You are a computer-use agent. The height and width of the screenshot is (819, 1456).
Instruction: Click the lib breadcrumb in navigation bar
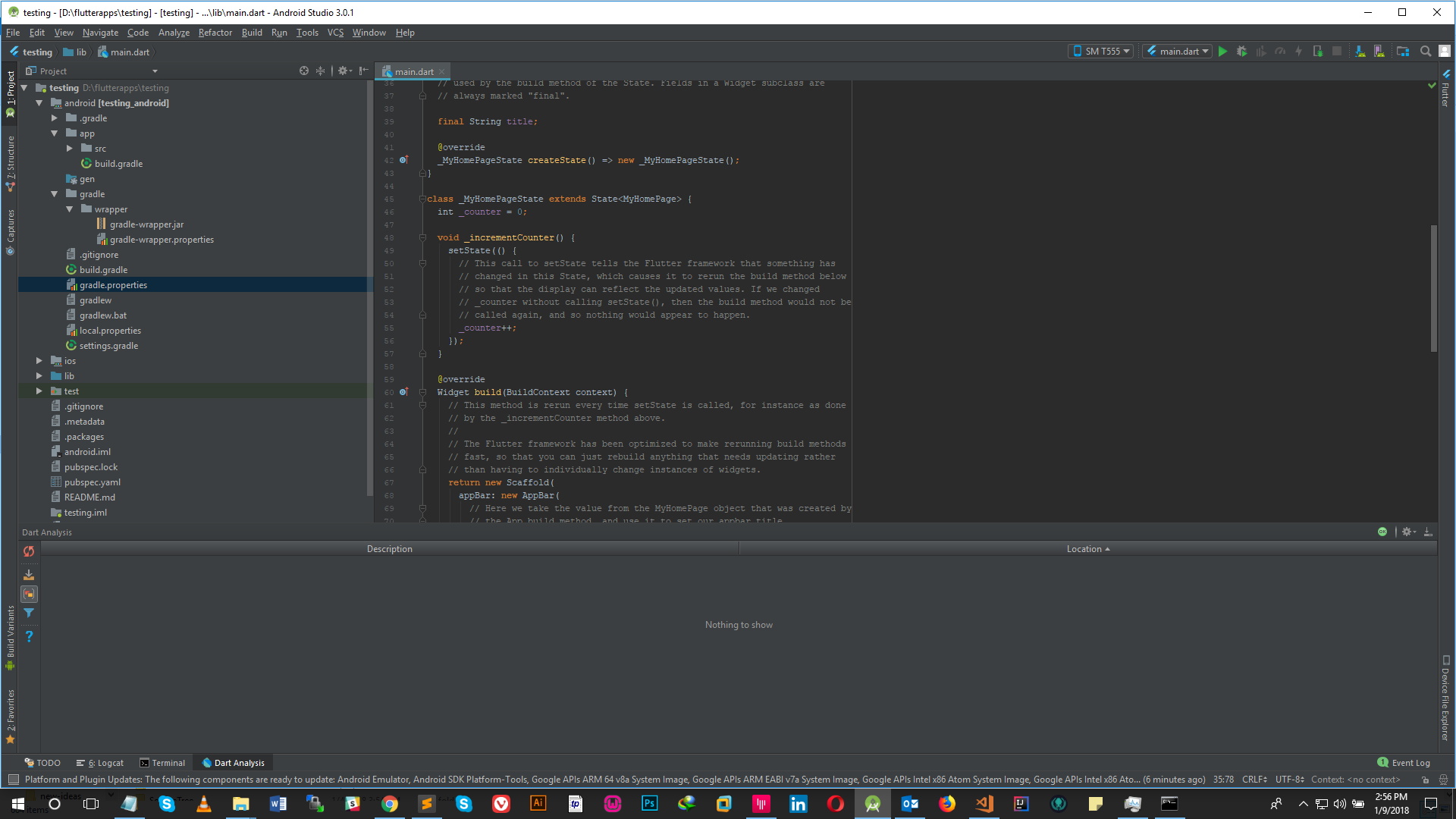click(x=75, y=52)
